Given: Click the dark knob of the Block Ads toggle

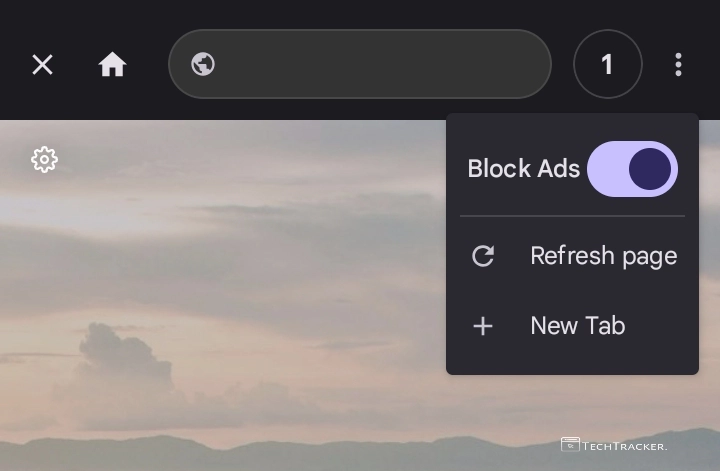Looking at the screenshot, I should coord(650,169).
